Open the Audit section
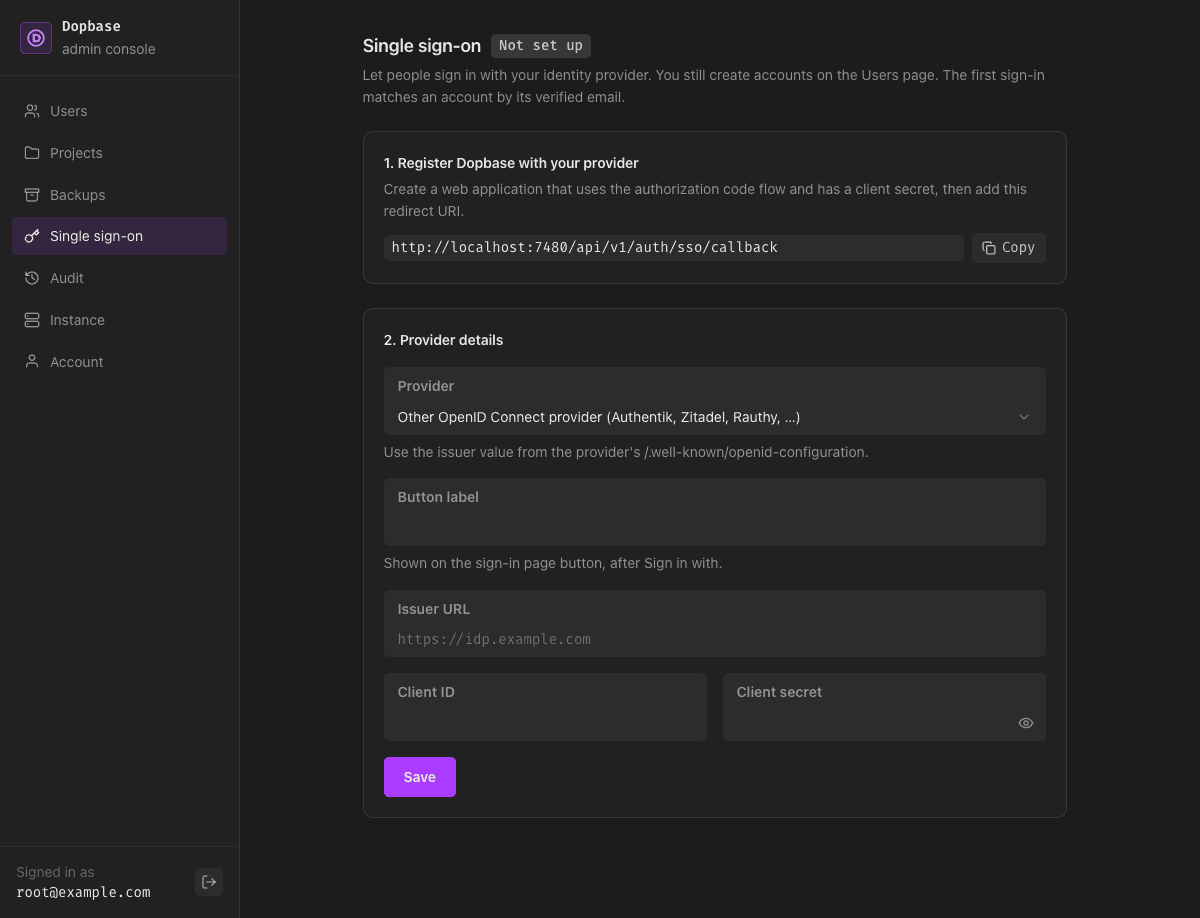The image size is (1200, 918). [120, 278]
